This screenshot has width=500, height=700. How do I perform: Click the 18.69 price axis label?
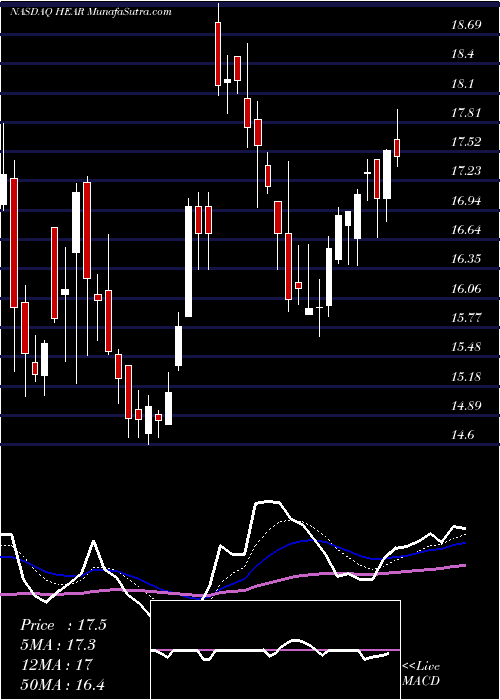(x=466, y=25)
